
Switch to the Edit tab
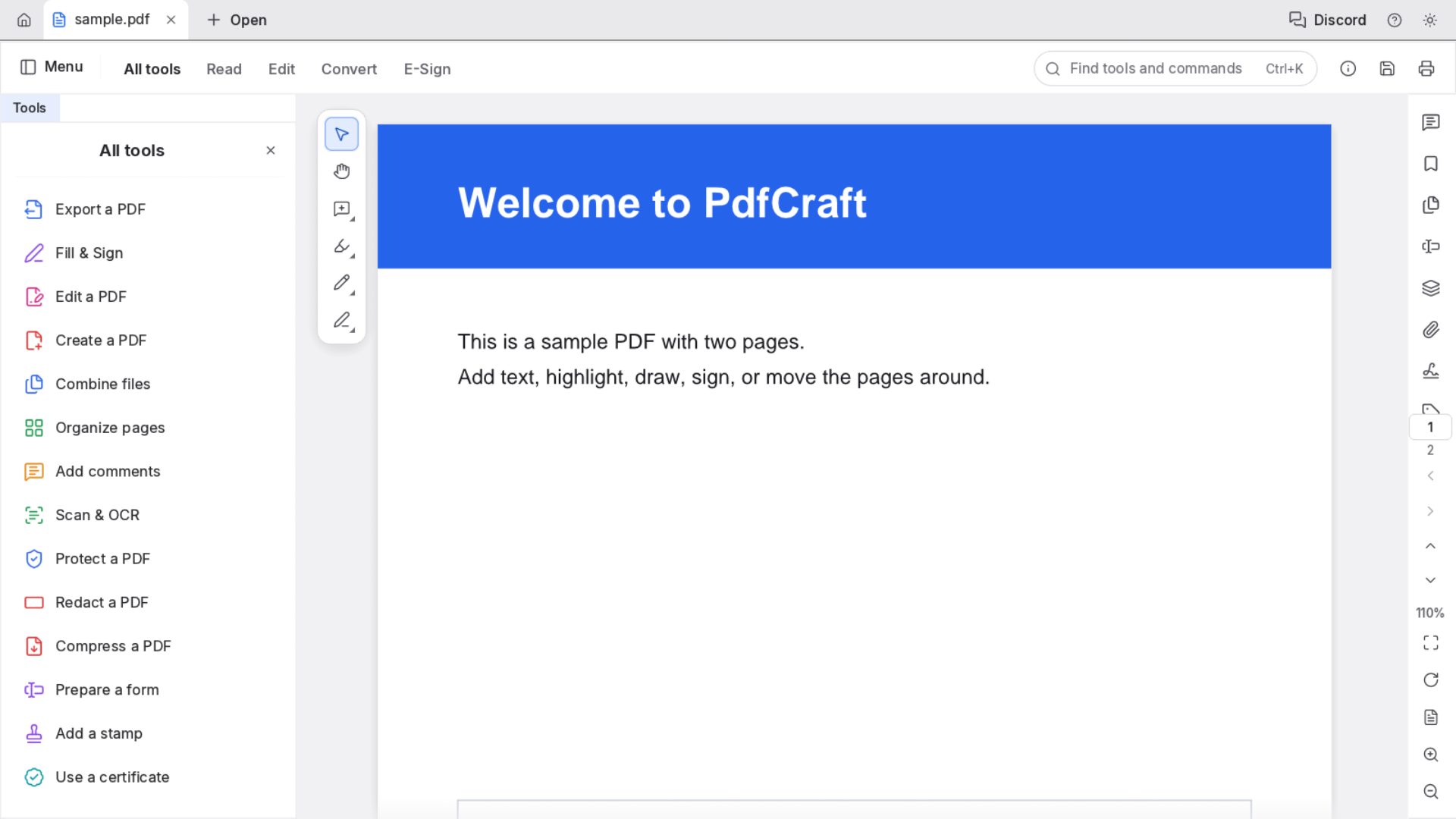pos(281,69)
